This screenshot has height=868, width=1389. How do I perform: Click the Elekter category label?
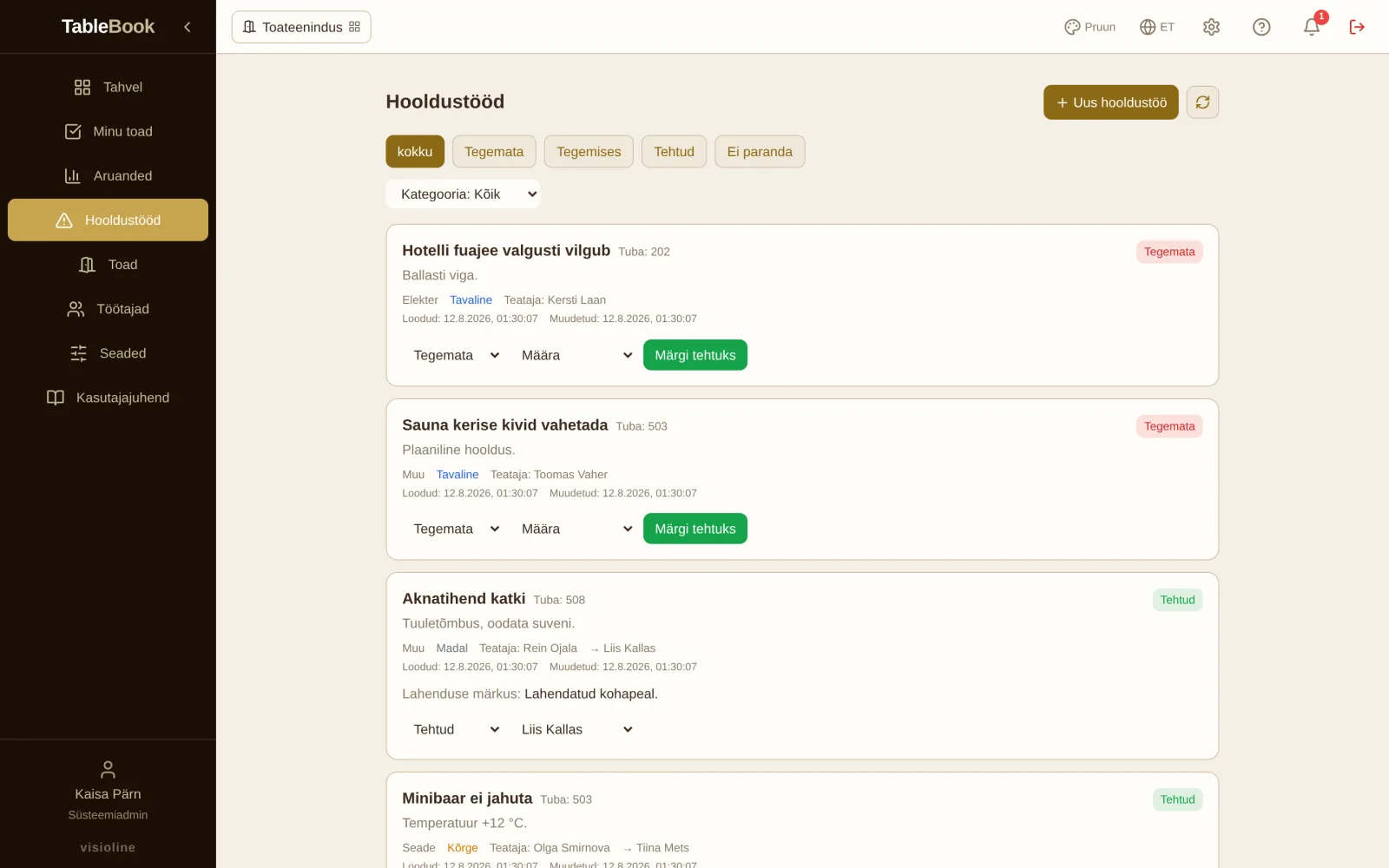click(420, 300)
